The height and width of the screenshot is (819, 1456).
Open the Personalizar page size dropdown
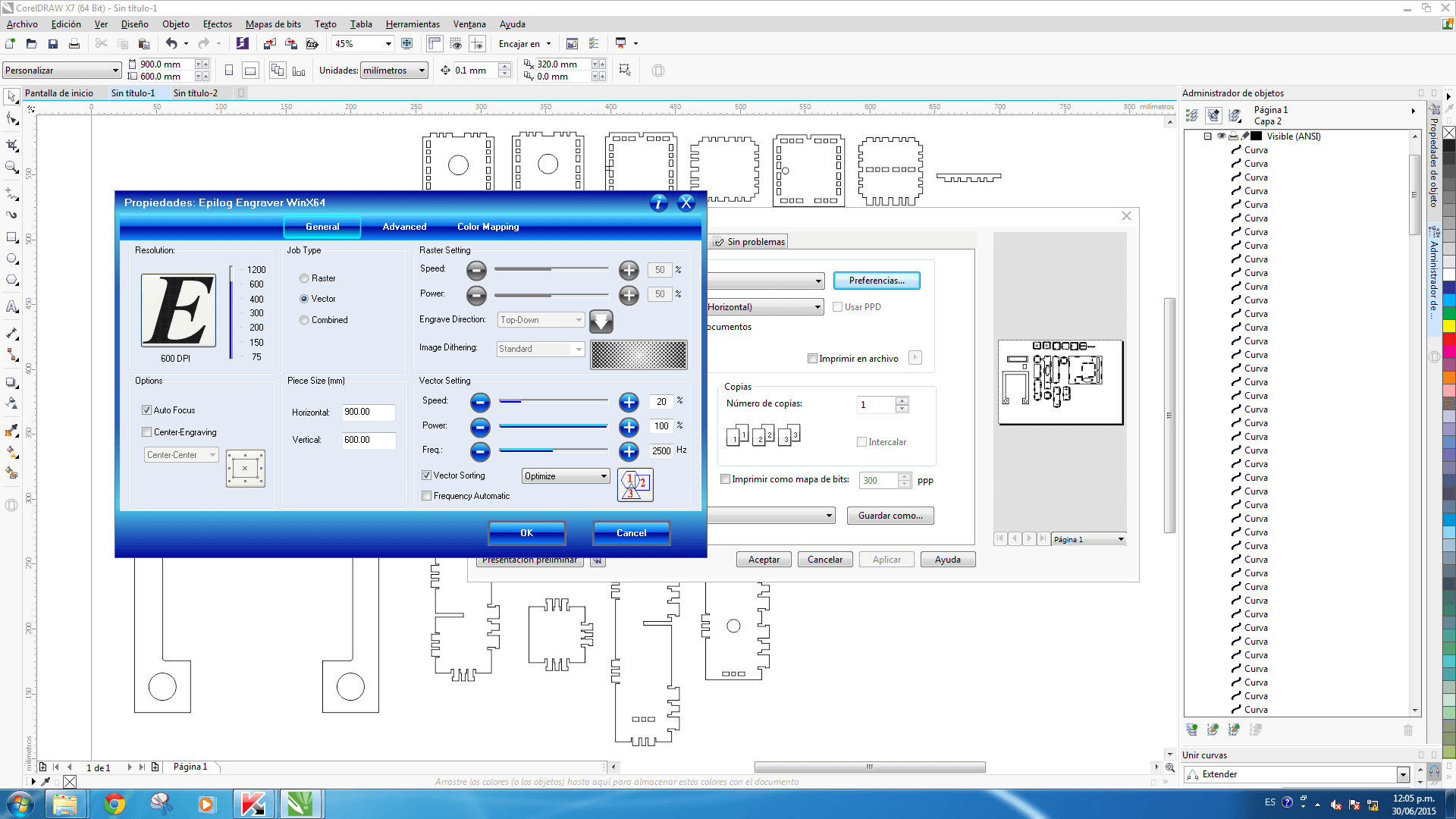click(62, 71)
